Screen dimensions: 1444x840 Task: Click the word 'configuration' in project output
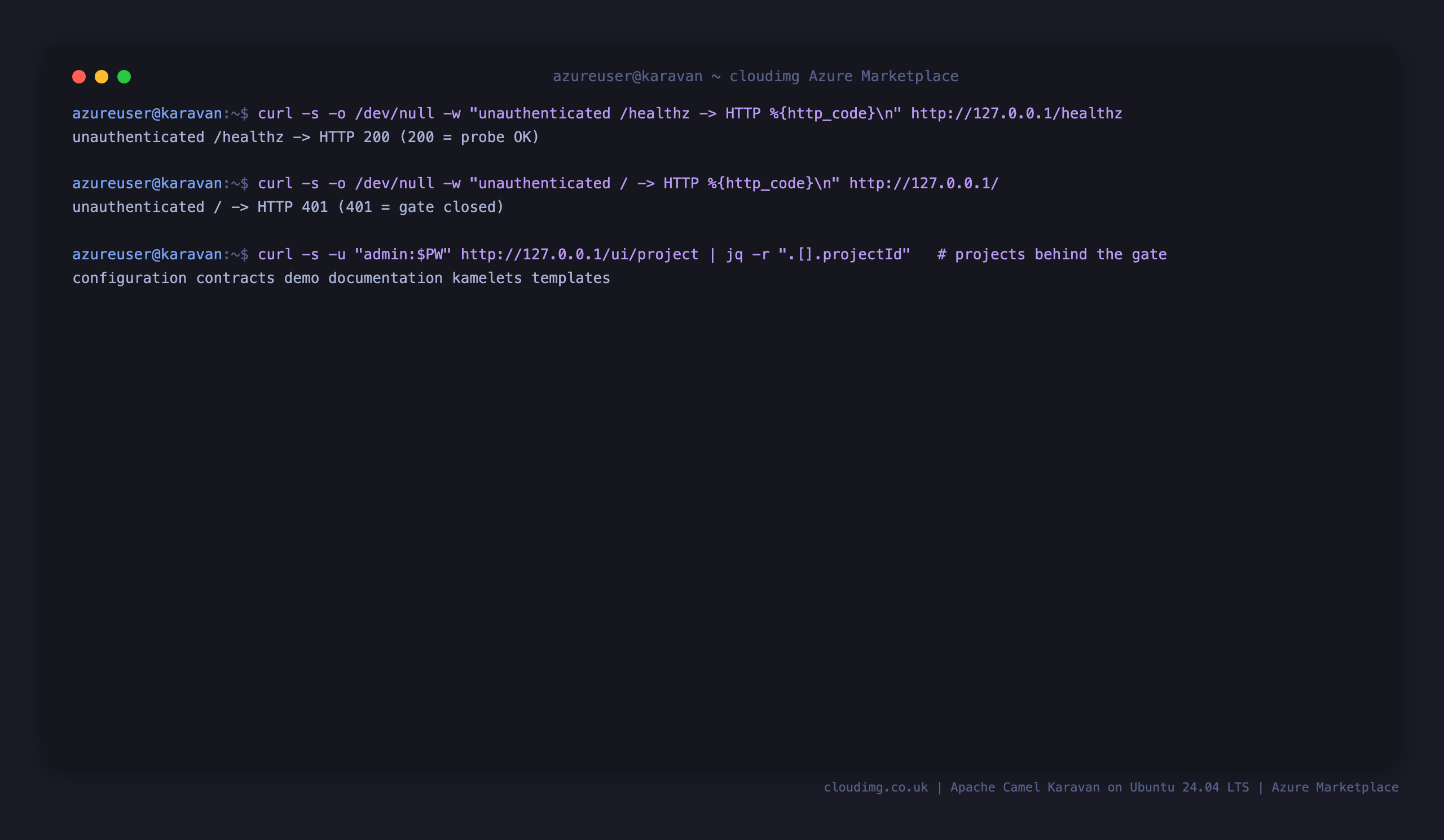[x=130, y=278]
